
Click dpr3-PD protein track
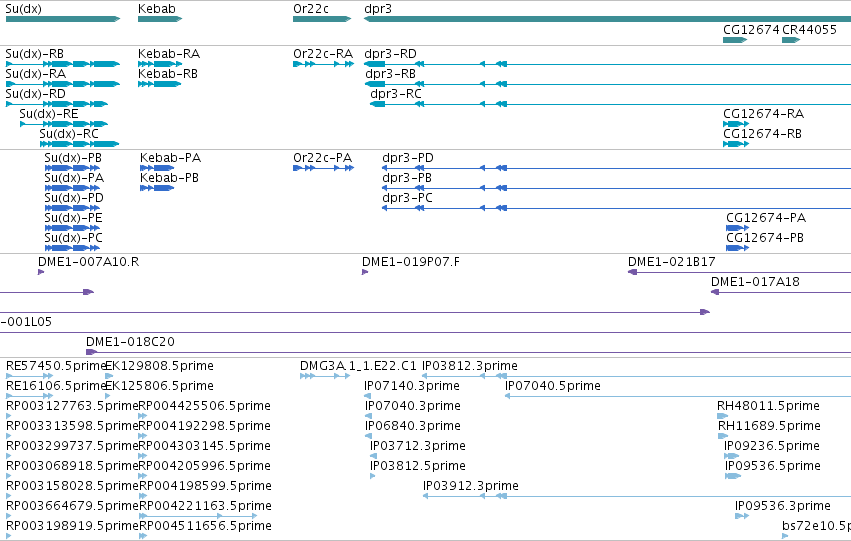pos(617,168)
